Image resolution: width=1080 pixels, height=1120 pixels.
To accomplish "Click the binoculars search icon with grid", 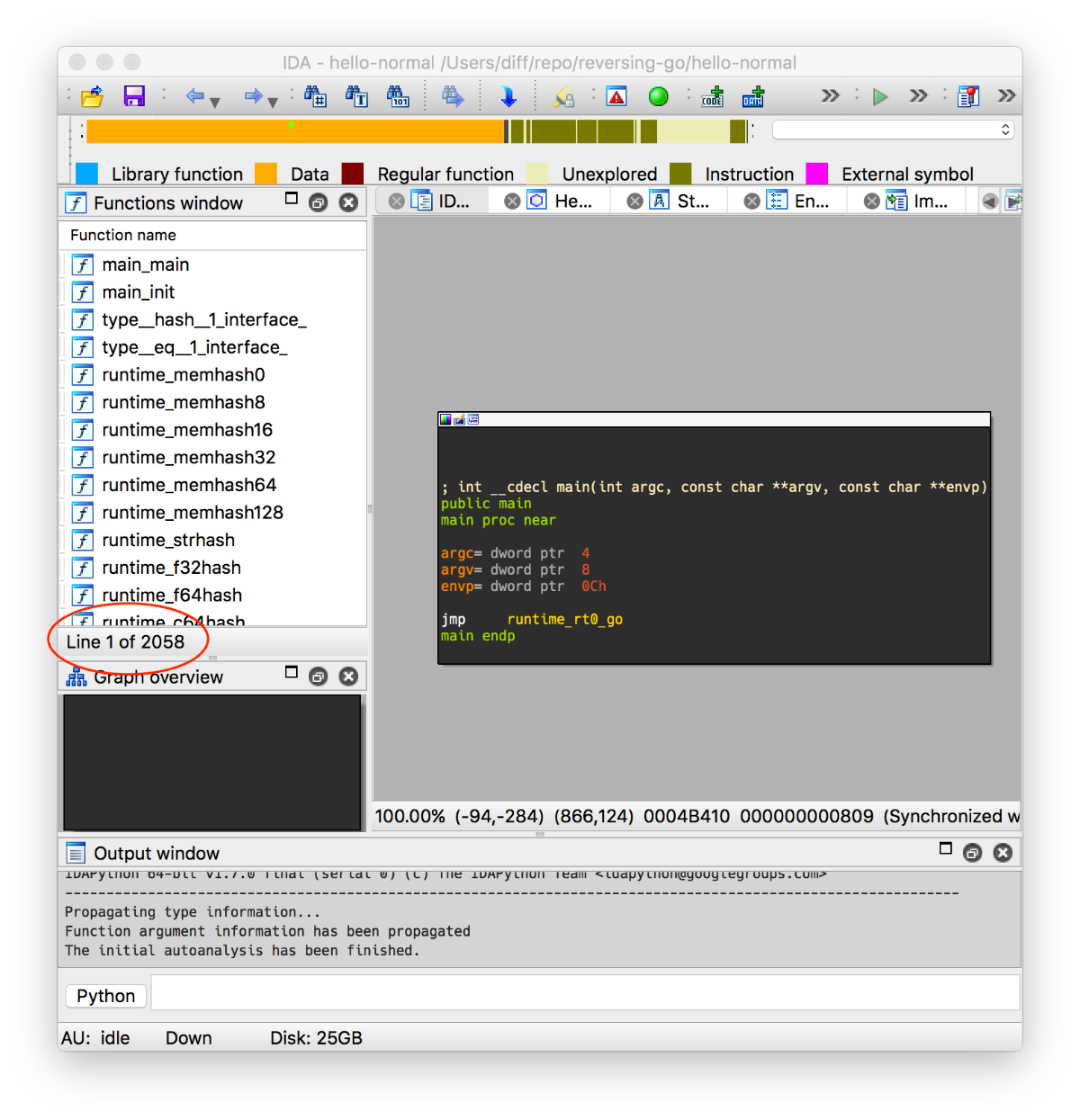I will click(x=315, y=96).
